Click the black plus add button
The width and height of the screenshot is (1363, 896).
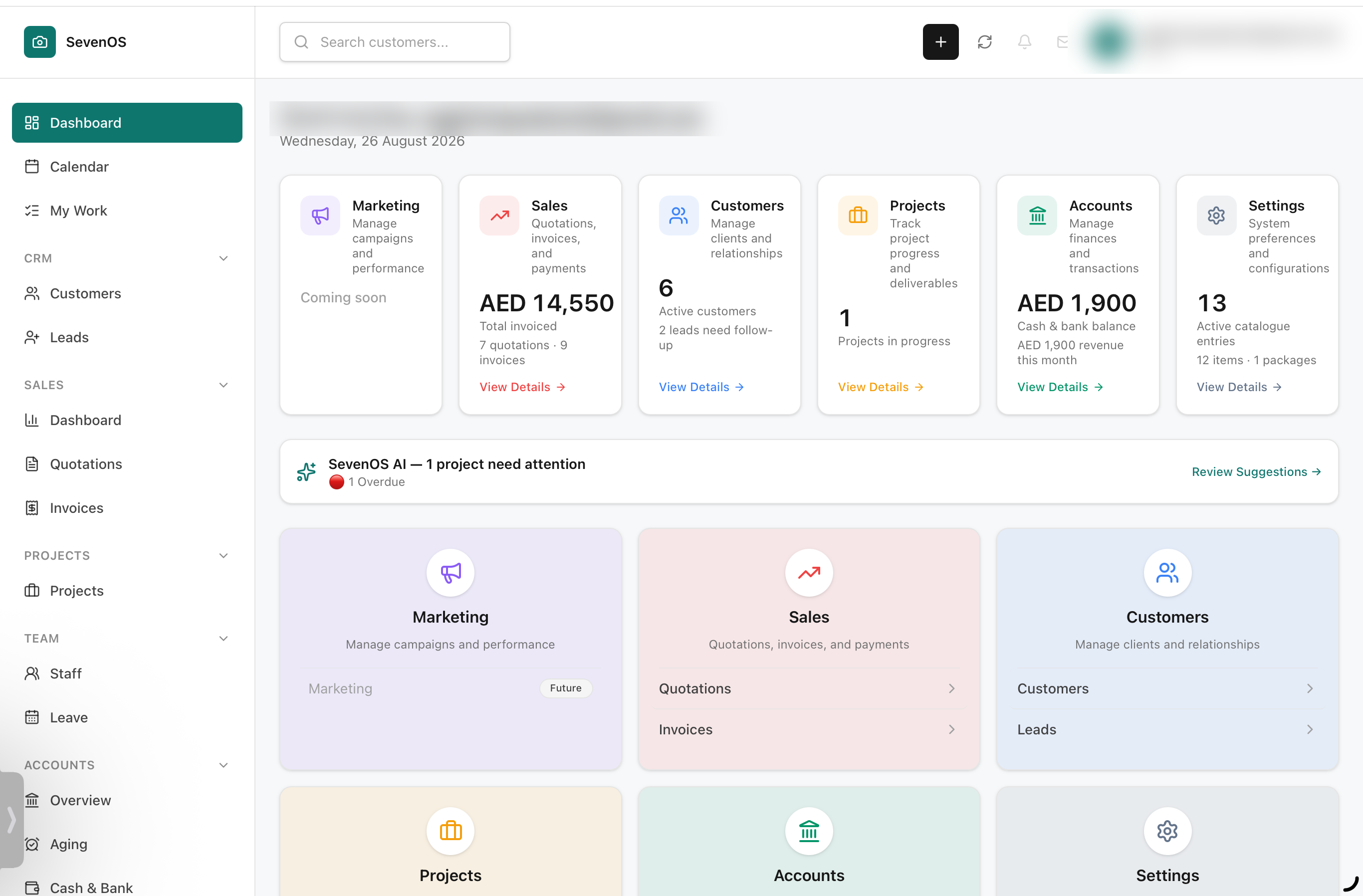pos(940,42)
